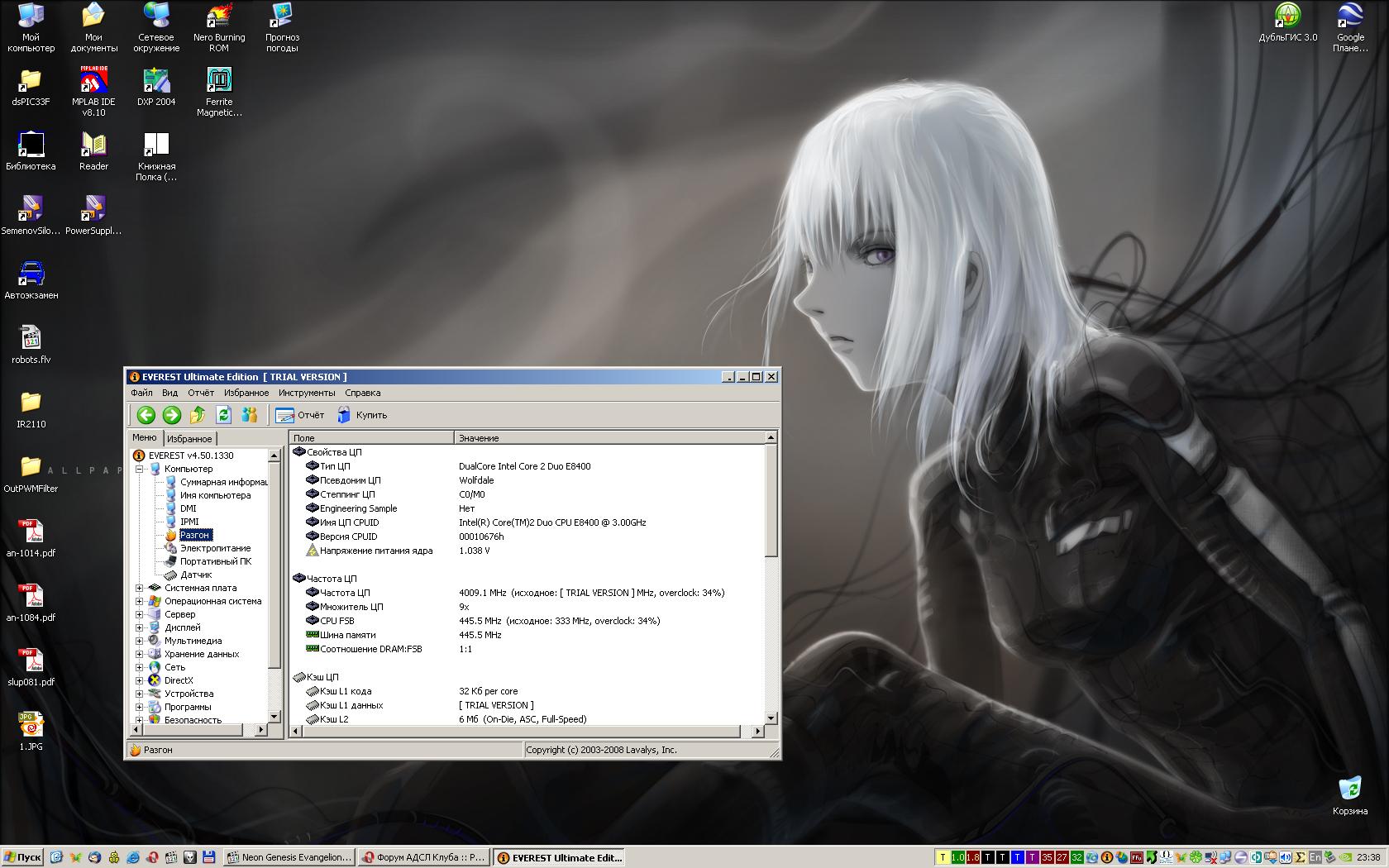Collapse the Компьютер tree node
The height and width of the screenshot is (868, 1389).
[x=140, y=469]
